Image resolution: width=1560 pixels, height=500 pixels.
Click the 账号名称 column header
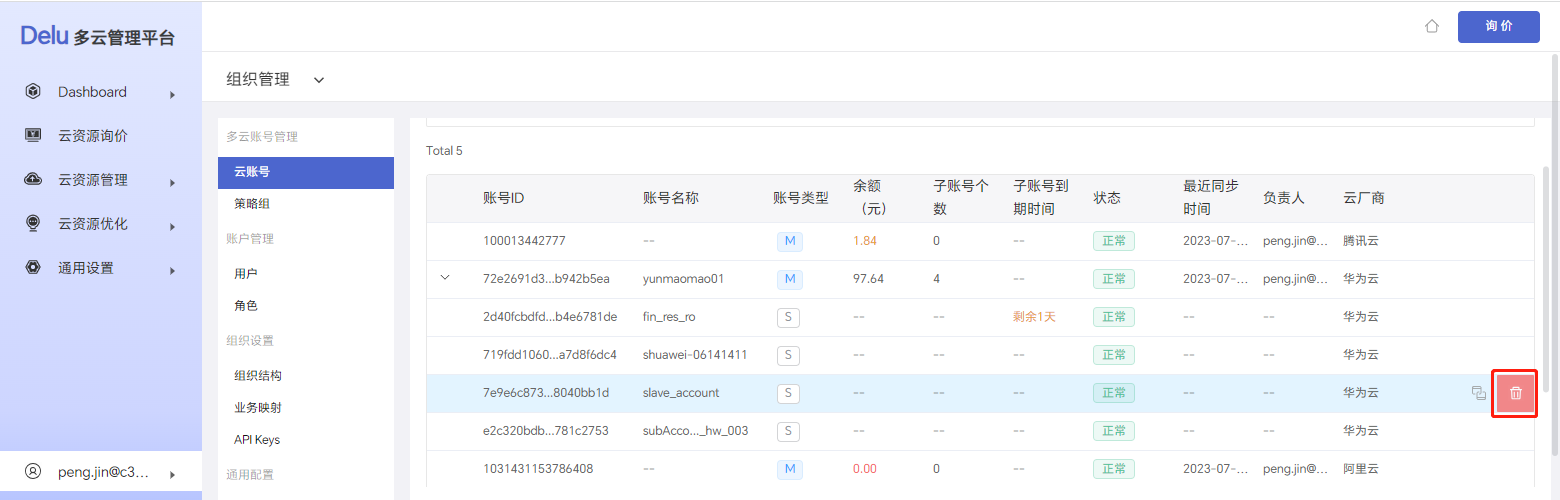(x=671, y=198)
